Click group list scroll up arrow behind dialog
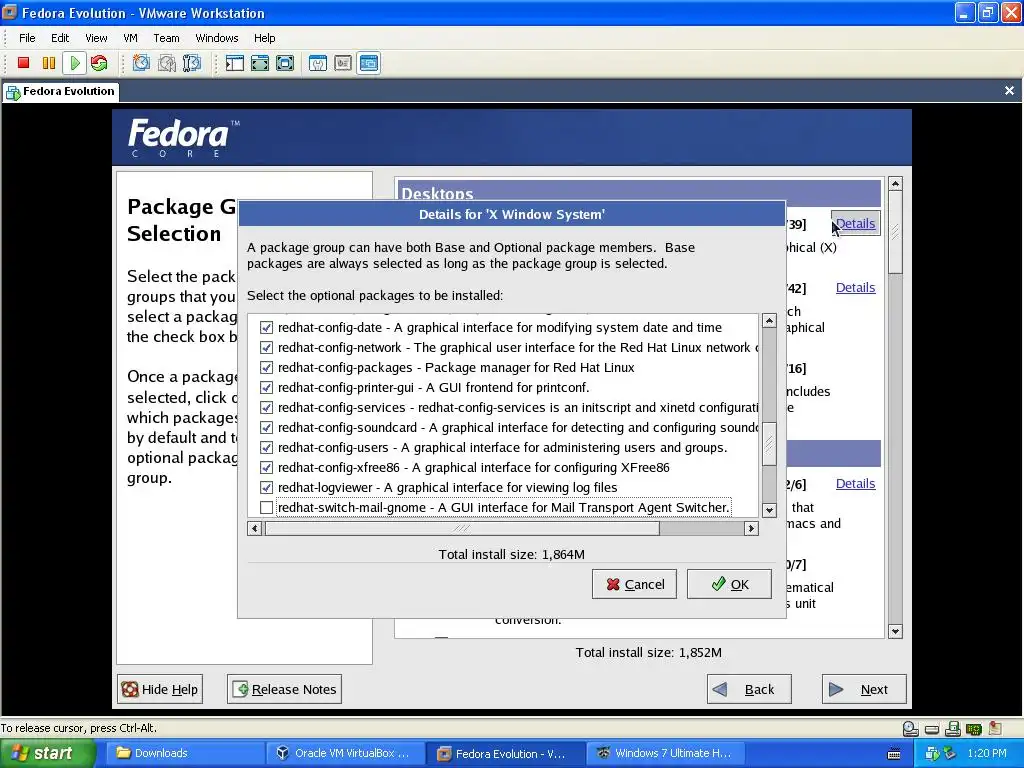Screen dimensions: 1024x768 click(895, 184)
